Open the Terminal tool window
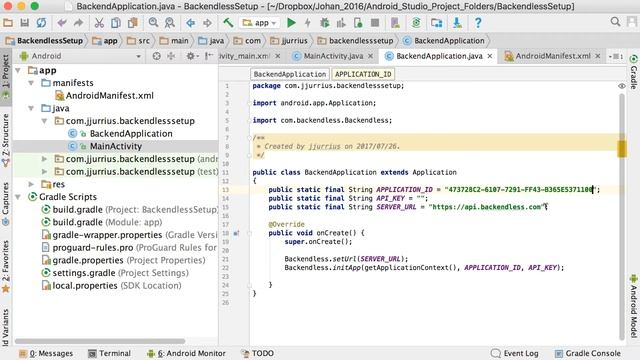Image resolution: width=640 pixels, height=360 pixels. (x=109, y=353)
